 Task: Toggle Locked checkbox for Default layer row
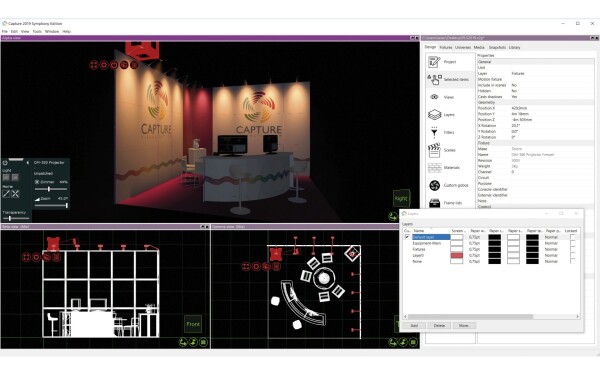[572, 237]
